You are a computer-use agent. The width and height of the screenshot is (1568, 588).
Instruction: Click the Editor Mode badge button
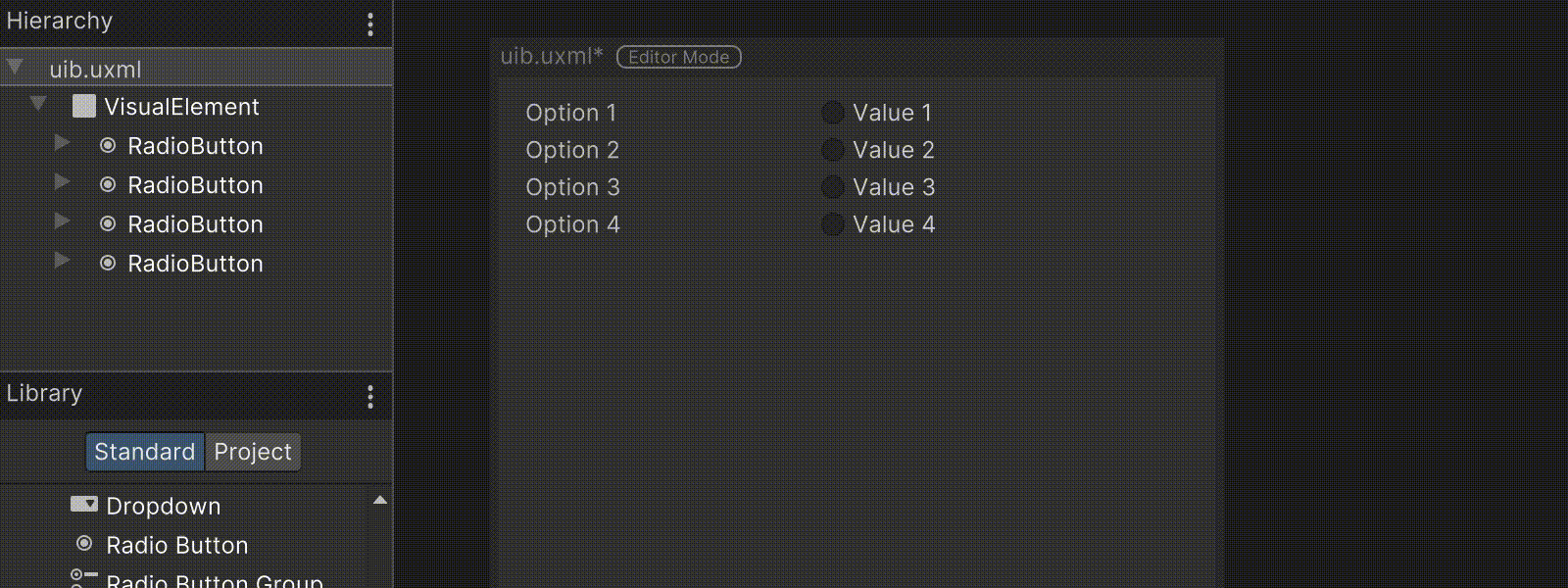point(678,58)
